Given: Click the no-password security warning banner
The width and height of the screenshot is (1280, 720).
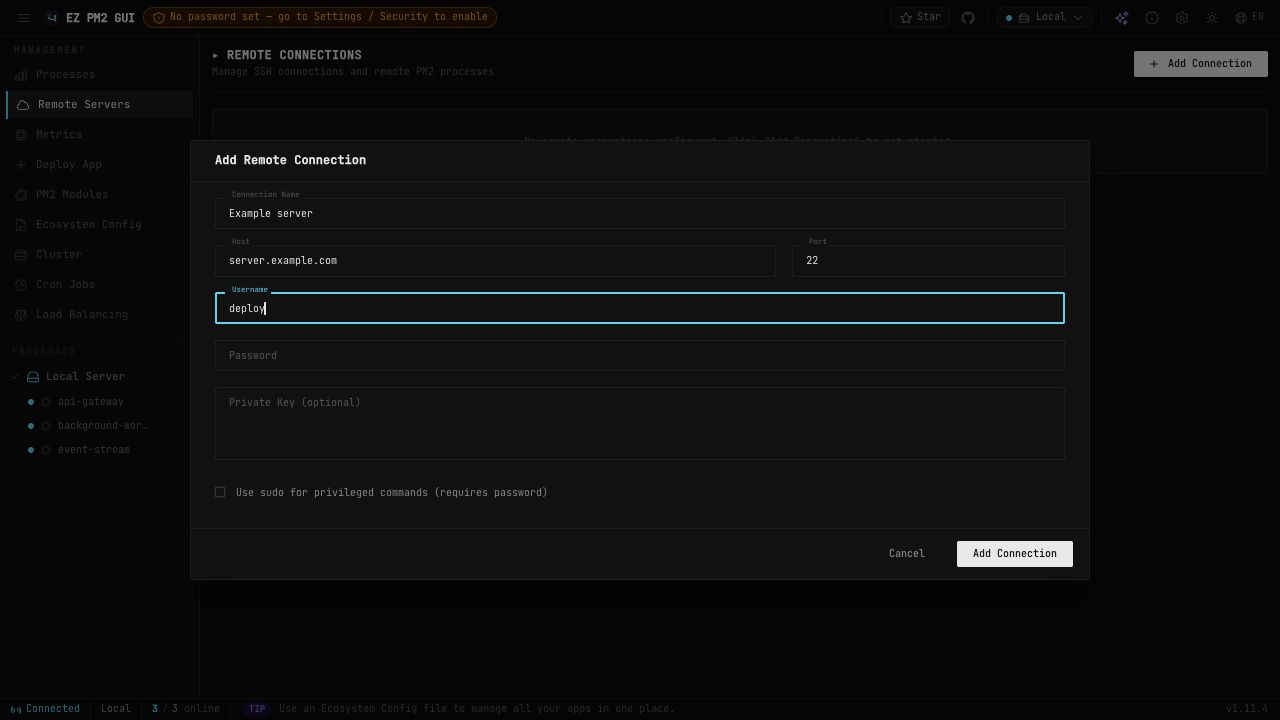Looking at the screenshot, I should [x=320, y=17].
